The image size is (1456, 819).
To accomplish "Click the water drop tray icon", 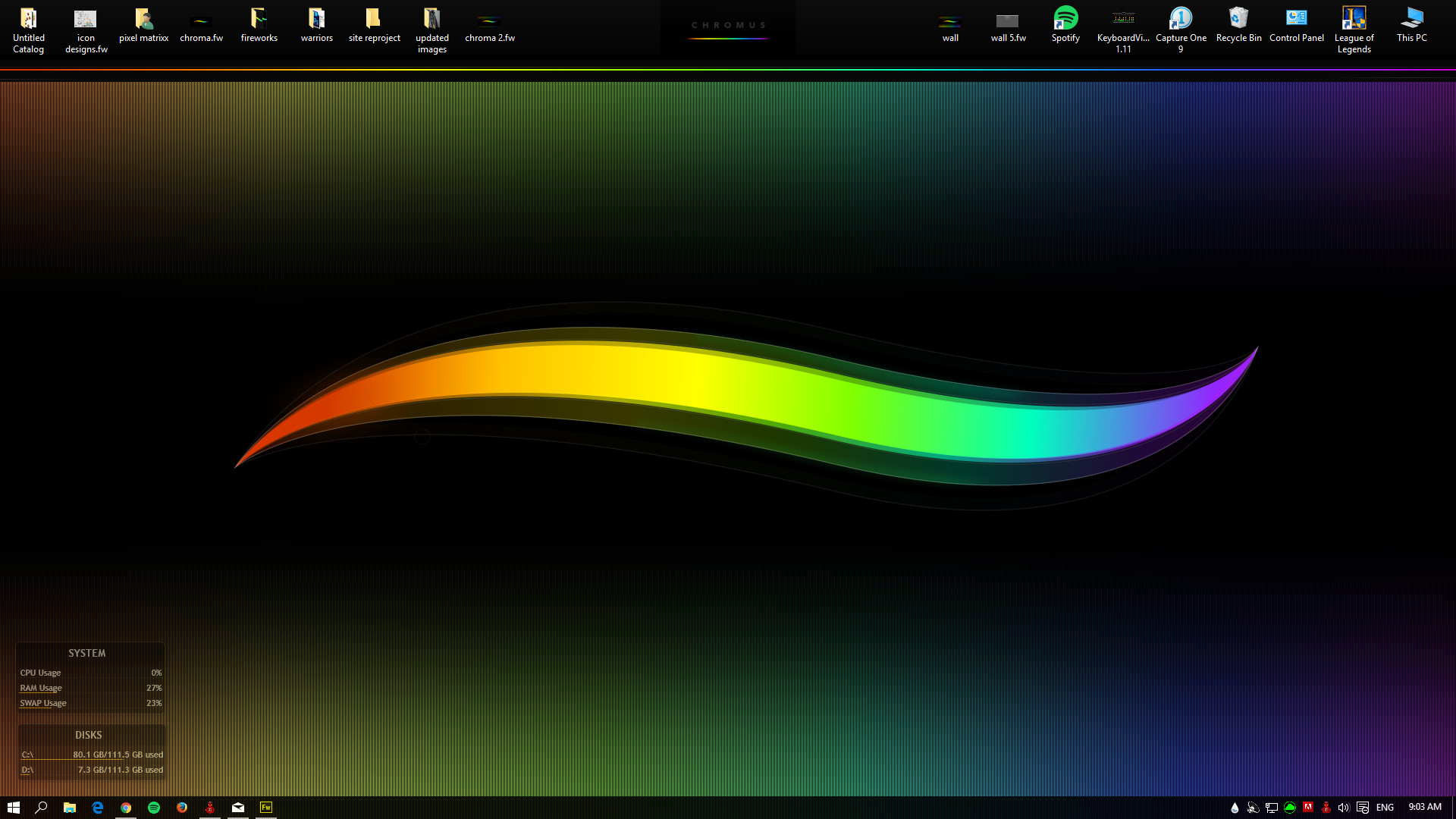I will (x=1235, y=808).
